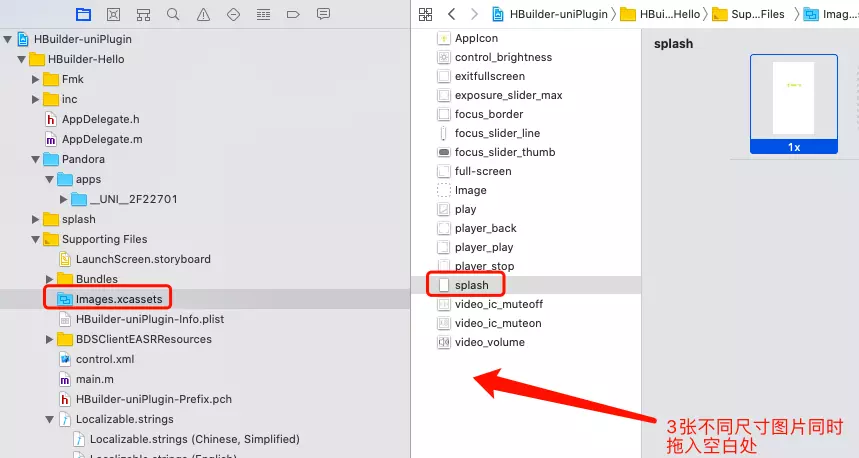Collapse the Supporting Files group

(36, 240)
